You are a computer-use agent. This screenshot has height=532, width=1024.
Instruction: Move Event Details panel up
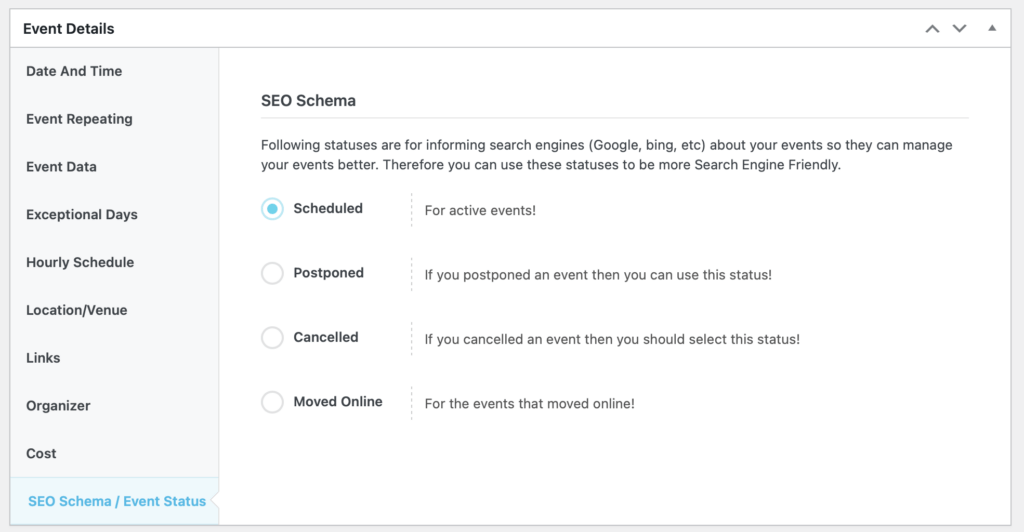(x=932, y=29)
